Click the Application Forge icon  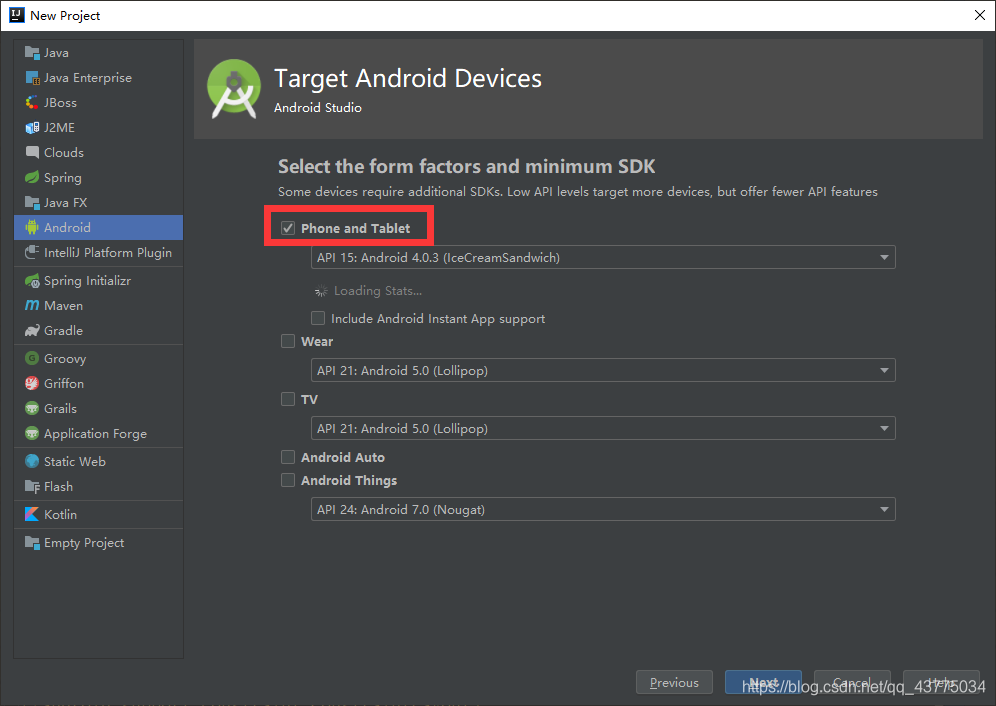[x=32, y=433]
